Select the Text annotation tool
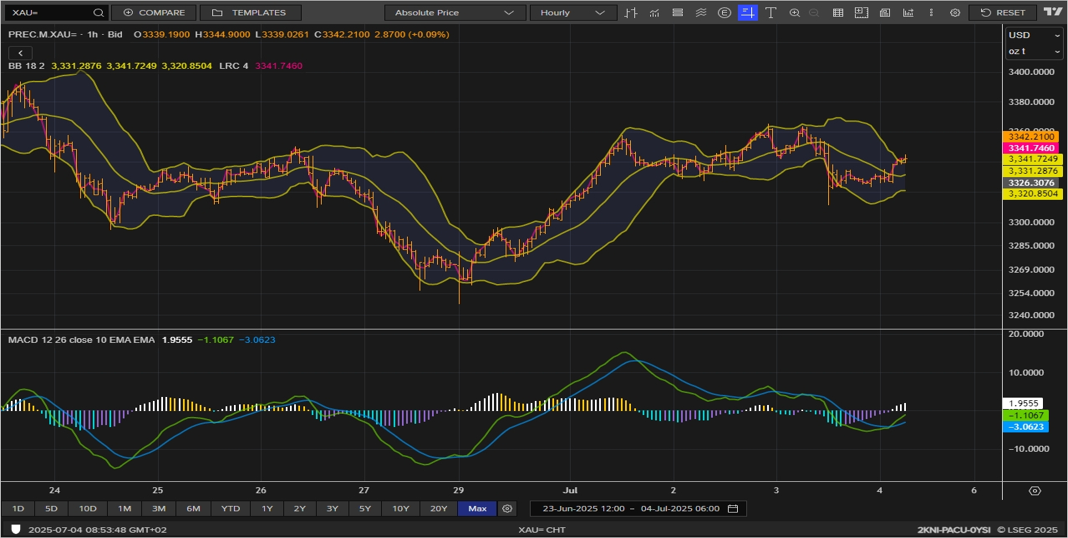Image resolution: width=1068 pixels, height=538 pixels. click(771, 12)
